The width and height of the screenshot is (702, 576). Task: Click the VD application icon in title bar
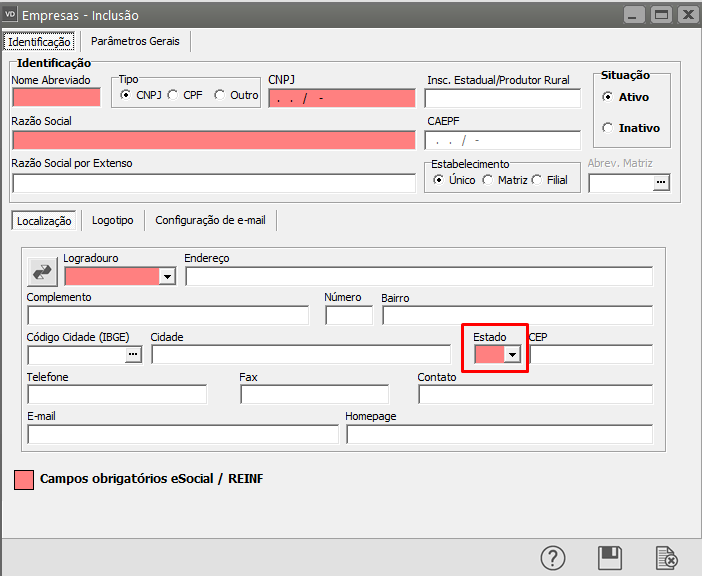[x=12, y=15]
